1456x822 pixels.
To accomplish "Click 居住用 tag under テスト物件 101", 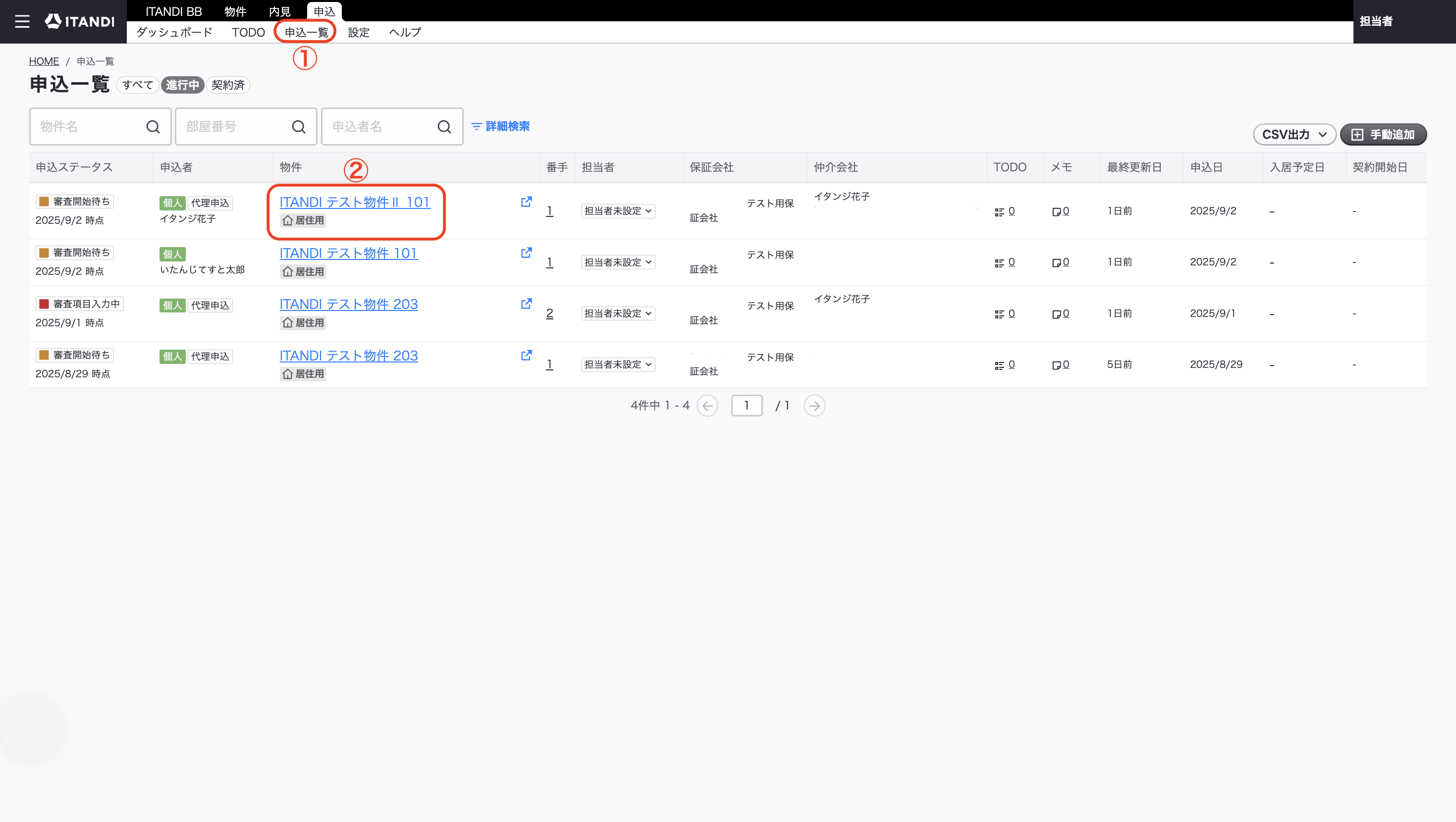I will 303,272.
